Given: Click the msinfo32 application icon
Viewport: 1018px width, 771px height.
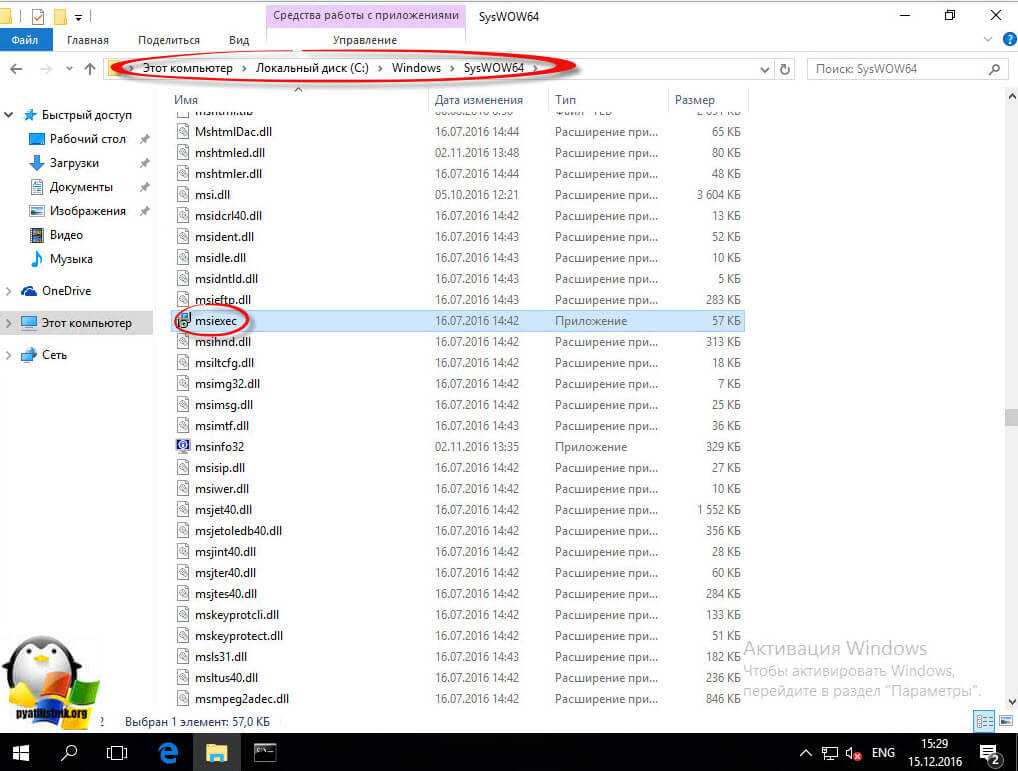Looking at the screenshot, I should (183, 446).
